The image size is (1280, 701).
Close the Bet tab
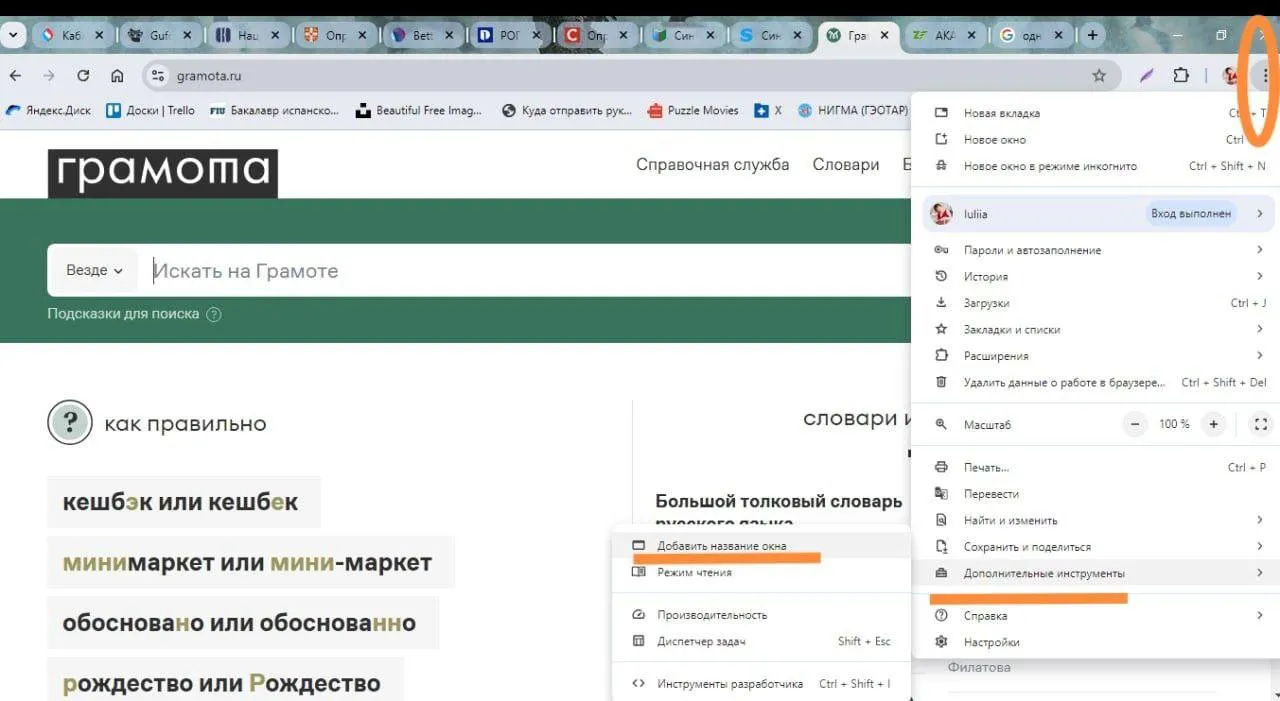(449, 35)
